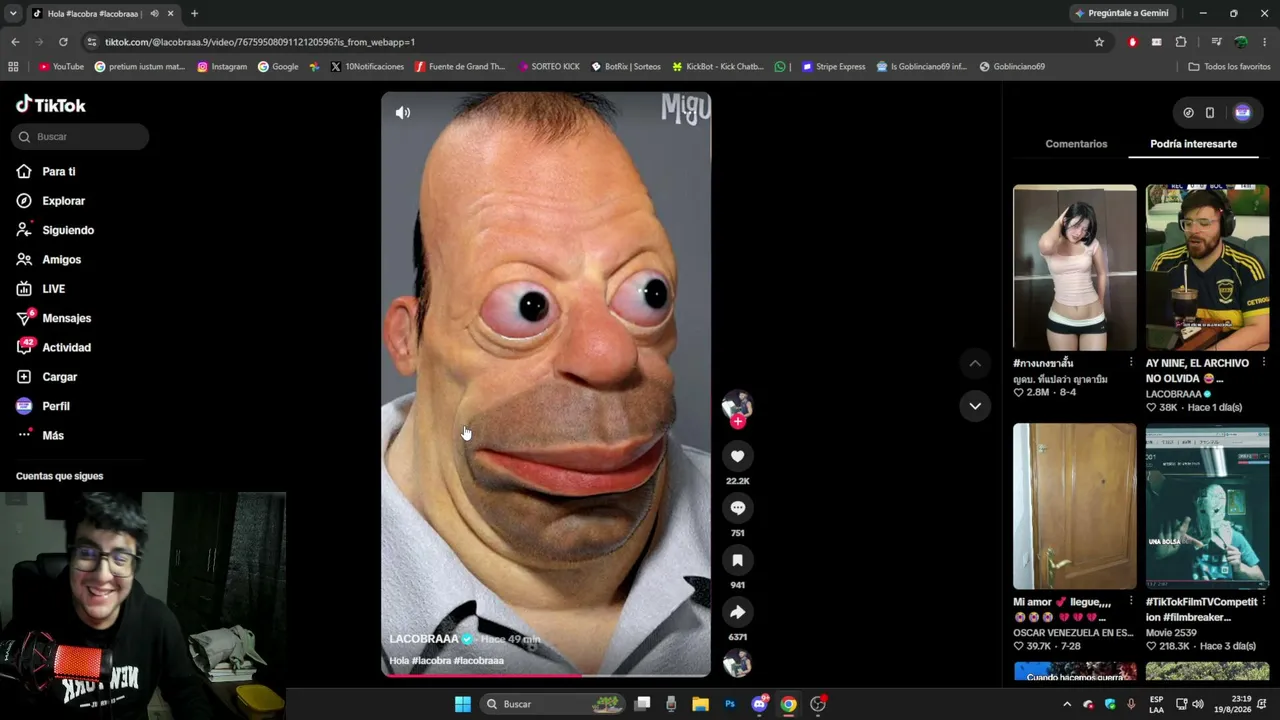1280x720 pixels.
Task: Select the Podría interesarte tab
Action: (1193, 144)
